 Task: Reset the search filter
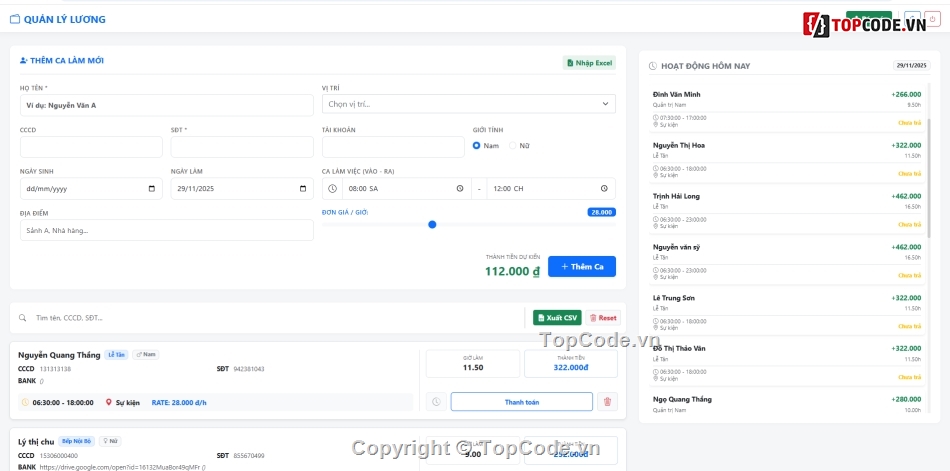point(603,318)
